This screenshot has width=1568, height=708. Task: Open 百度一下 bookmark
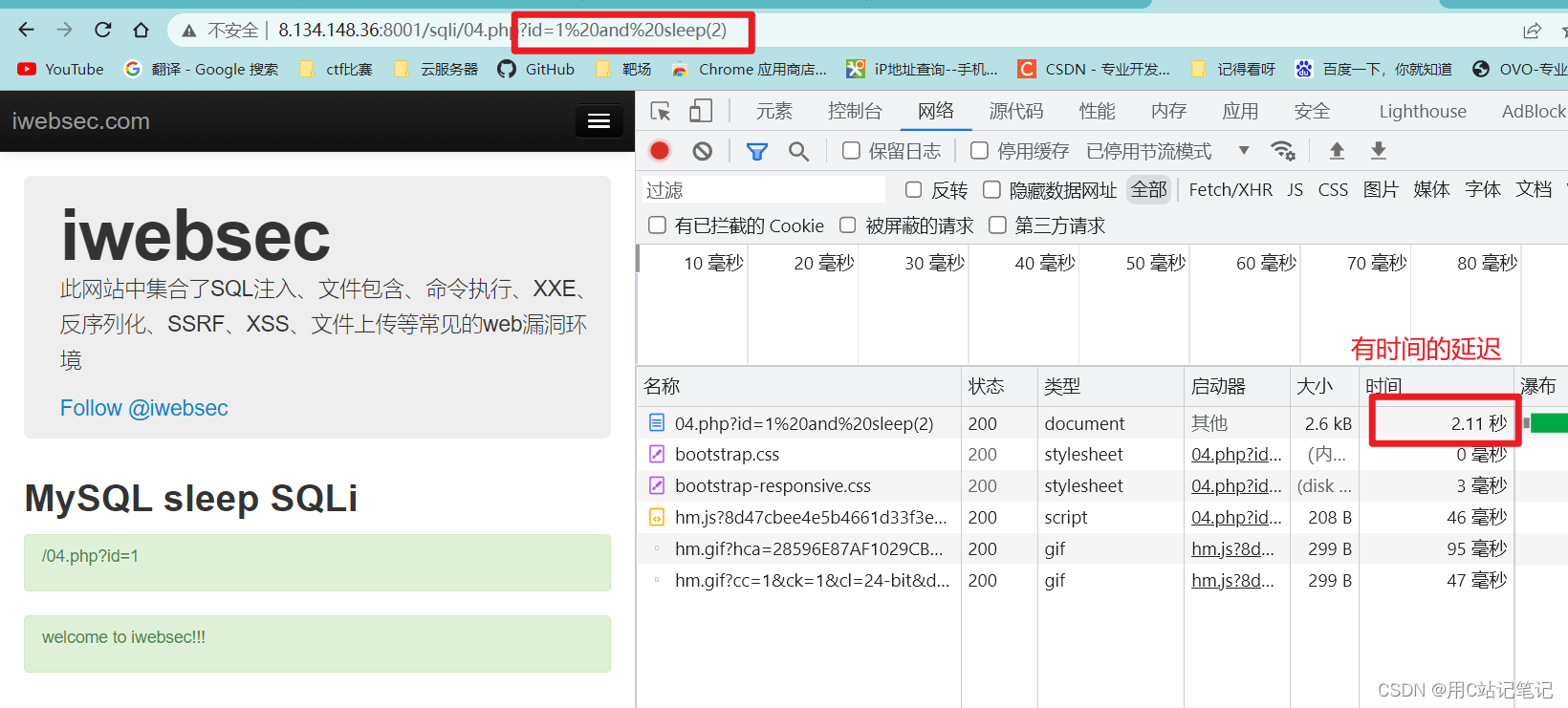1374,69
